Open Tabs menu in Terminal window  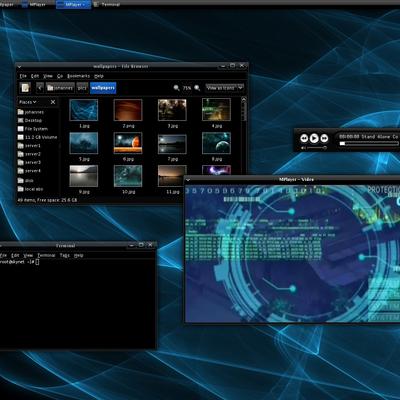click(65, 255)
